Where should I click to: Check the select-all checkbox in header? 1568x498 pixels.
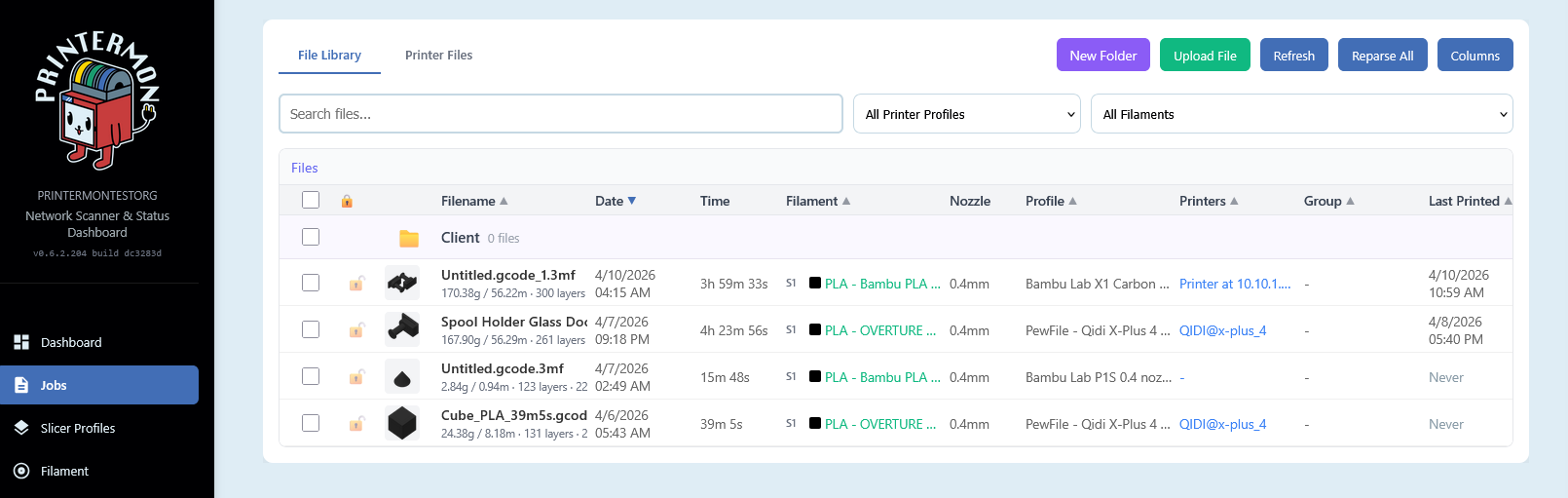pyautogui.click(x=311, y=200)
